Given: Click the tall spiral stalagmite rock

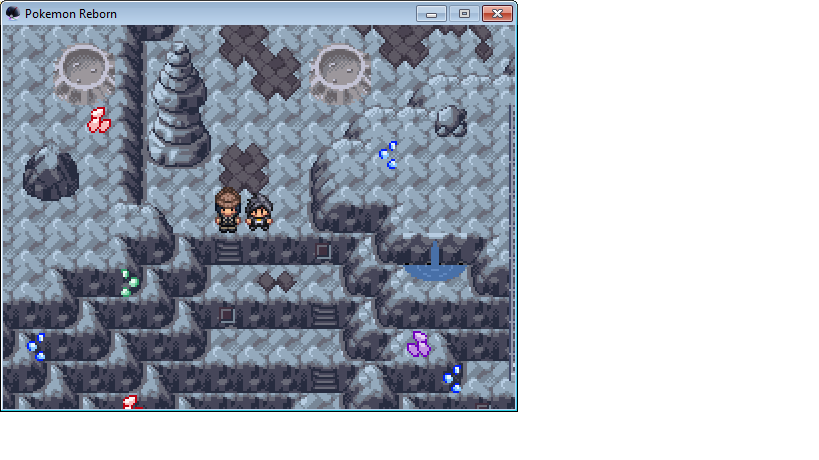Looking at the screenshot, I should pyautogui.click(x=179, y=104).
